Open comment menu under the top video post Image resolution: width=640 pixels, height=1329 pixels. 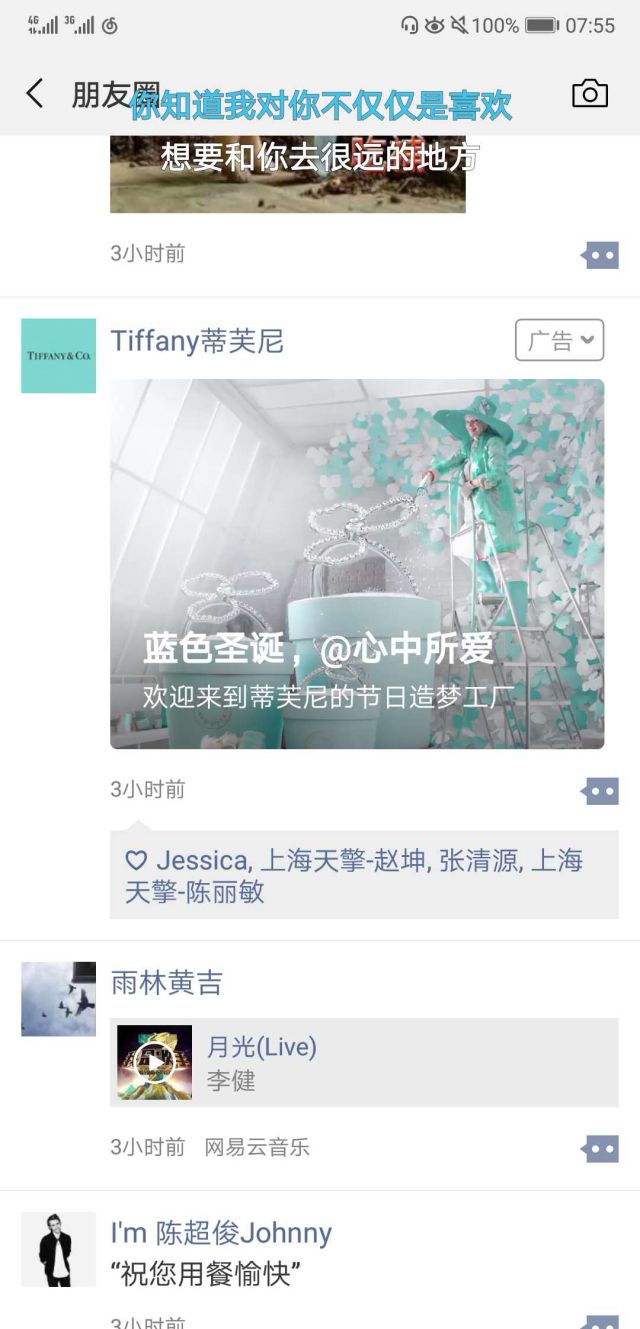click(x=600, y=255)
